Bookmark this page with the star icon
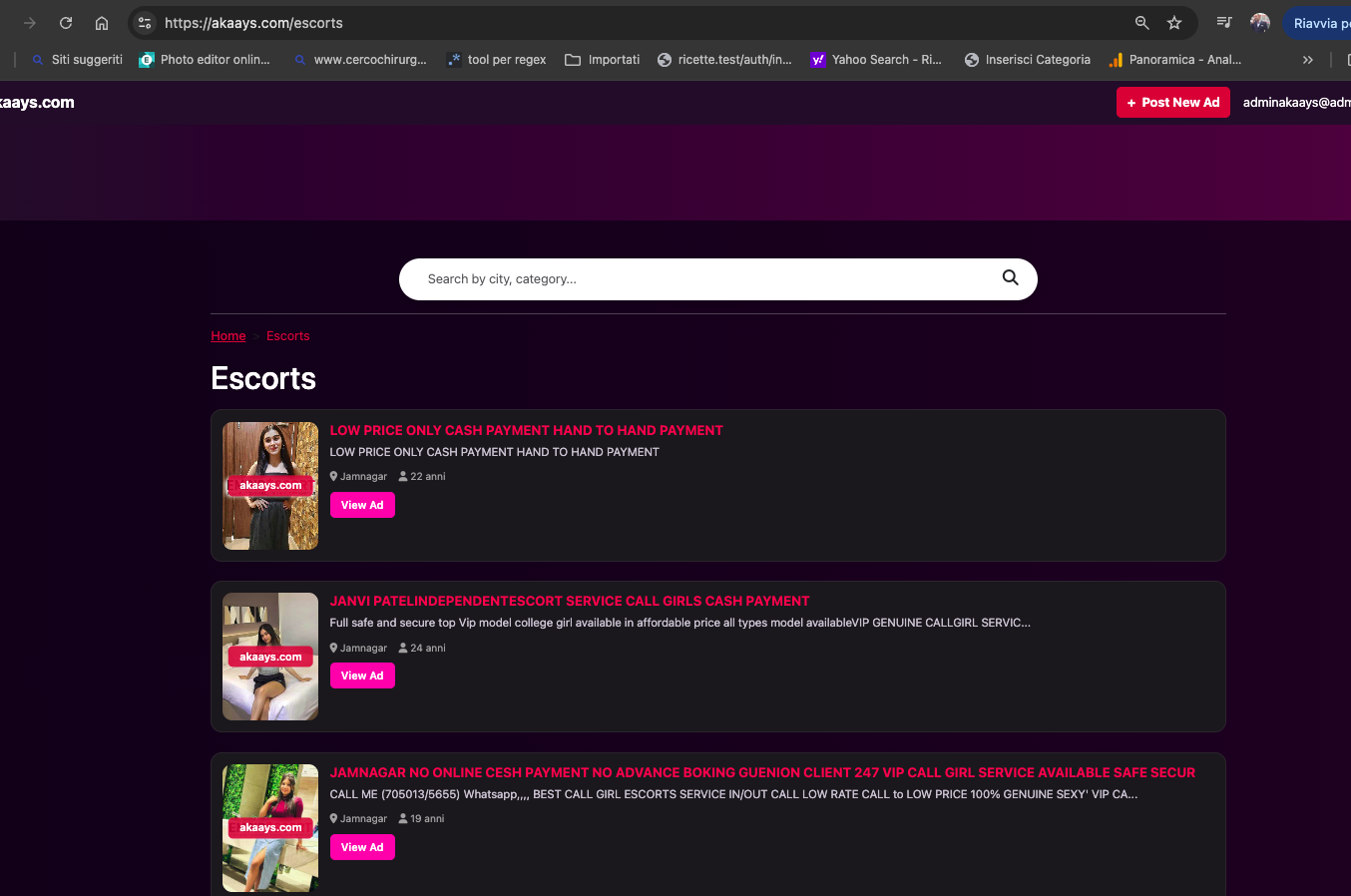 pyautogui.click(x=1174, y=23)
